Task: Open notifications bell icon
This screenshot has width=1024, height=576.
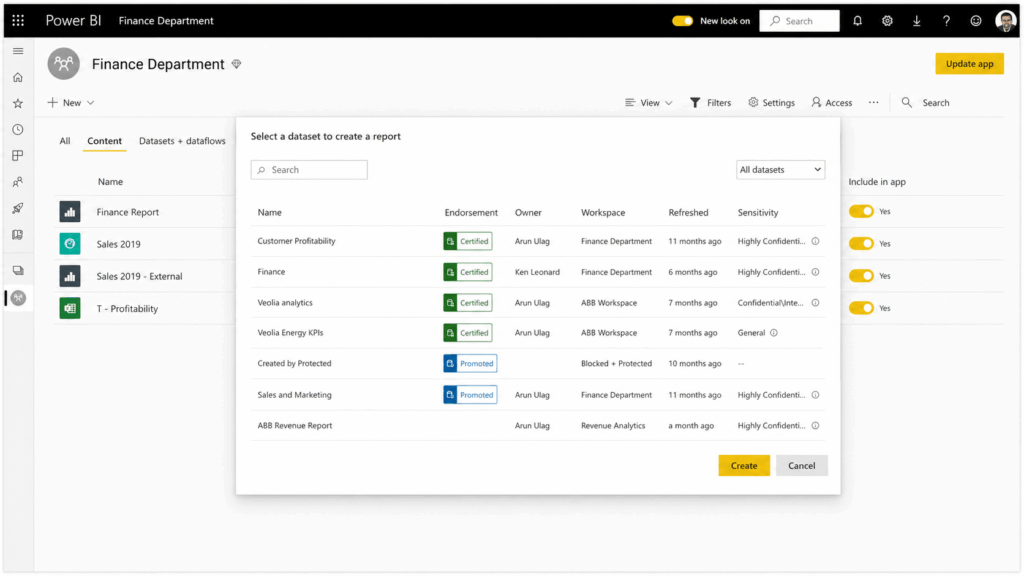Action: [x=857, y=21]
